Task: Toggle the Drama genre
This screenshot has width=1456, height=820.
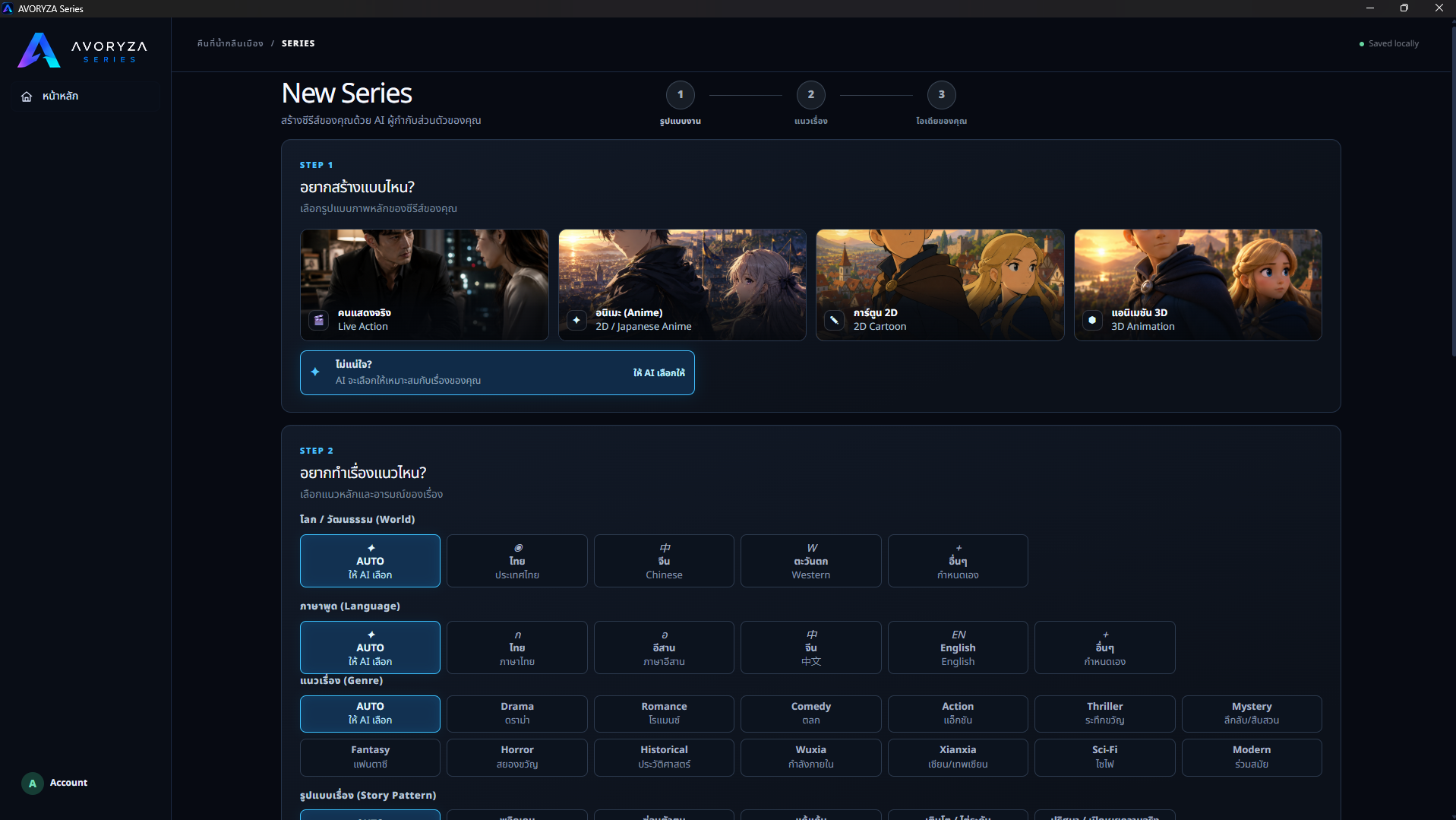Action: (517, 714)
